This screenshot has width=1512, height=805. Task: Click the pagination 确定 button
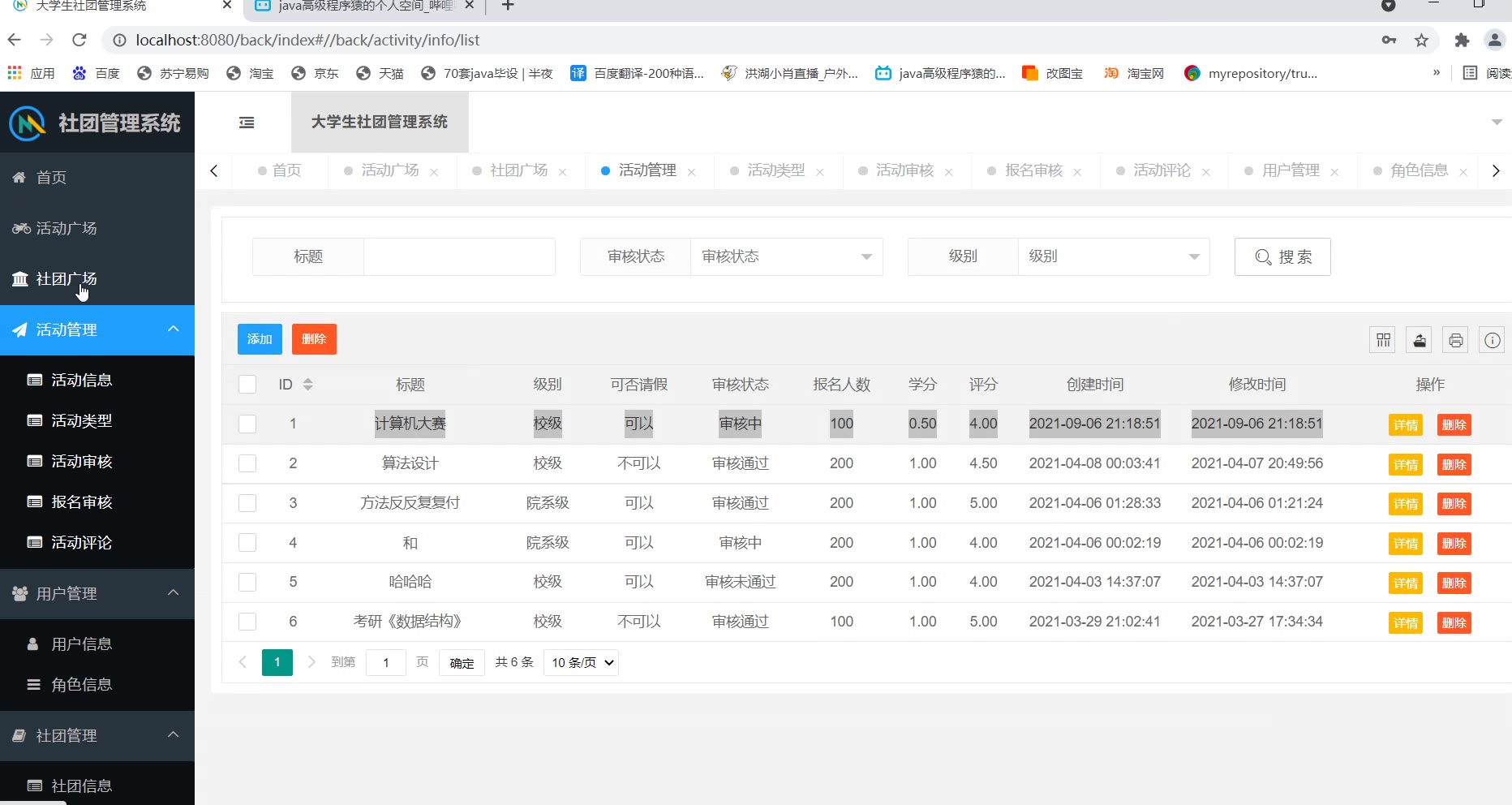click(x=462, y=663)
